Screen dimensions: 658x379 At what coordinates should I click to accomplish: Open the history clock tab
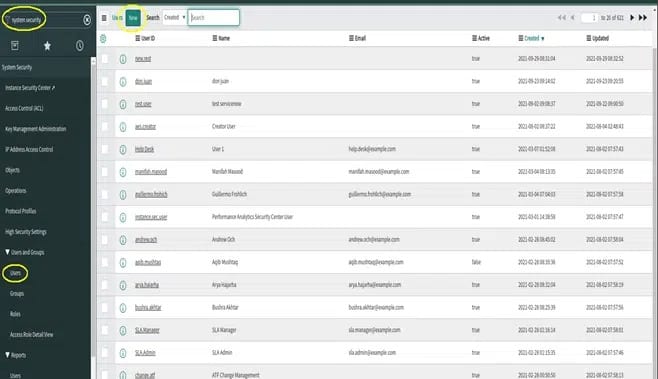[79, 45]
